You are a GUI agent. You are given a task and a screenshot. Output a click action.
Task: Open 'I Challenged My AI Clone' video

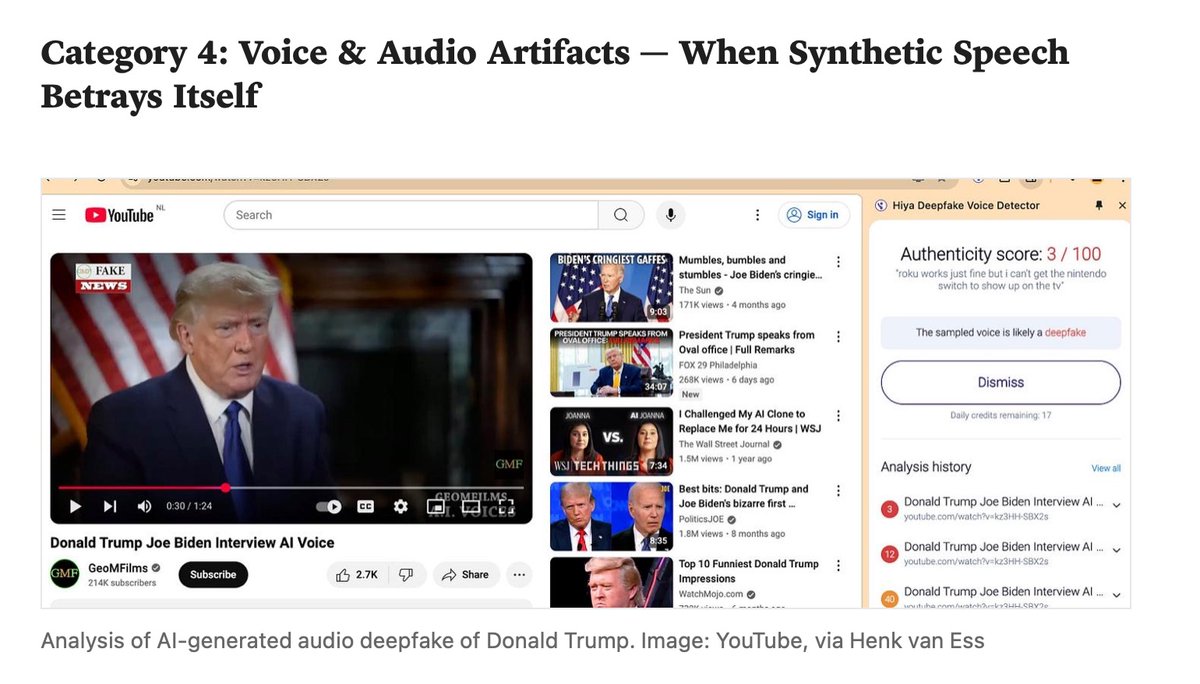750,421
